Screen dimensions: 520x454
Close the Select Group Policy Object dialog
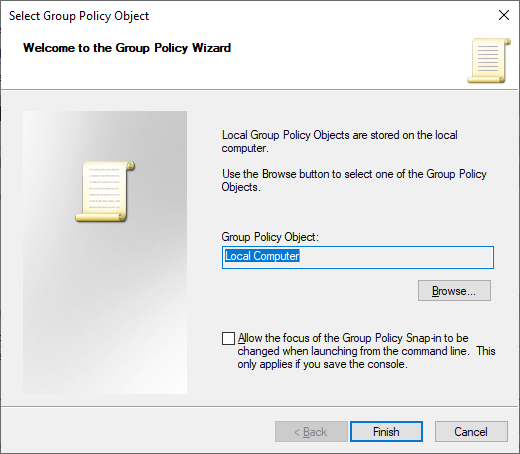pyautogui.click(x=504, y=15)
